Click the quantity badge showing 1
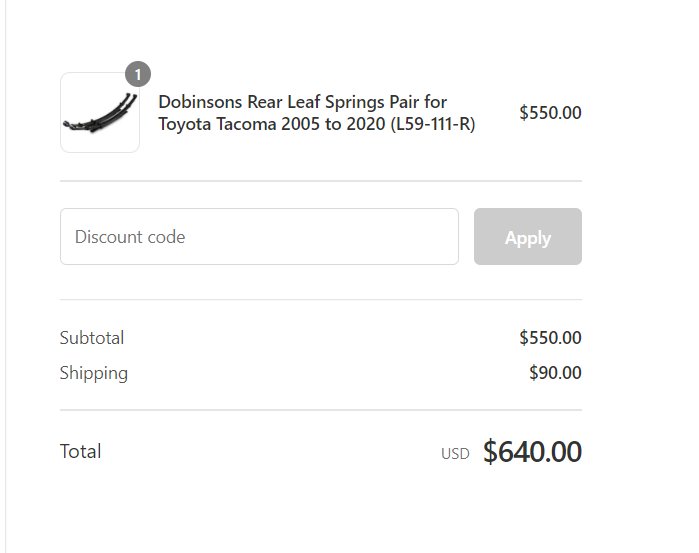Viewport: 699px width, 553px height. click(x=138, y=74)
